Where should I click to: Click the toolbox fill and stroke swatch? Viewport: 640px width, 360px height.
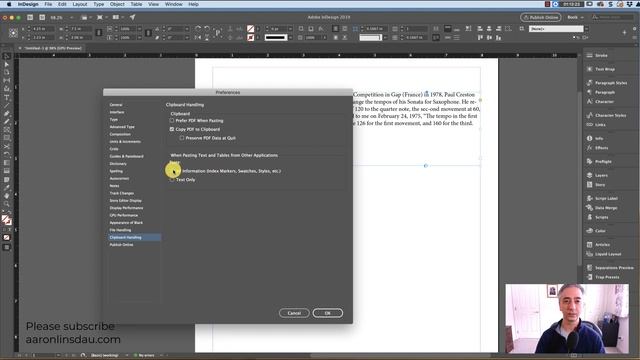(7, 220)
